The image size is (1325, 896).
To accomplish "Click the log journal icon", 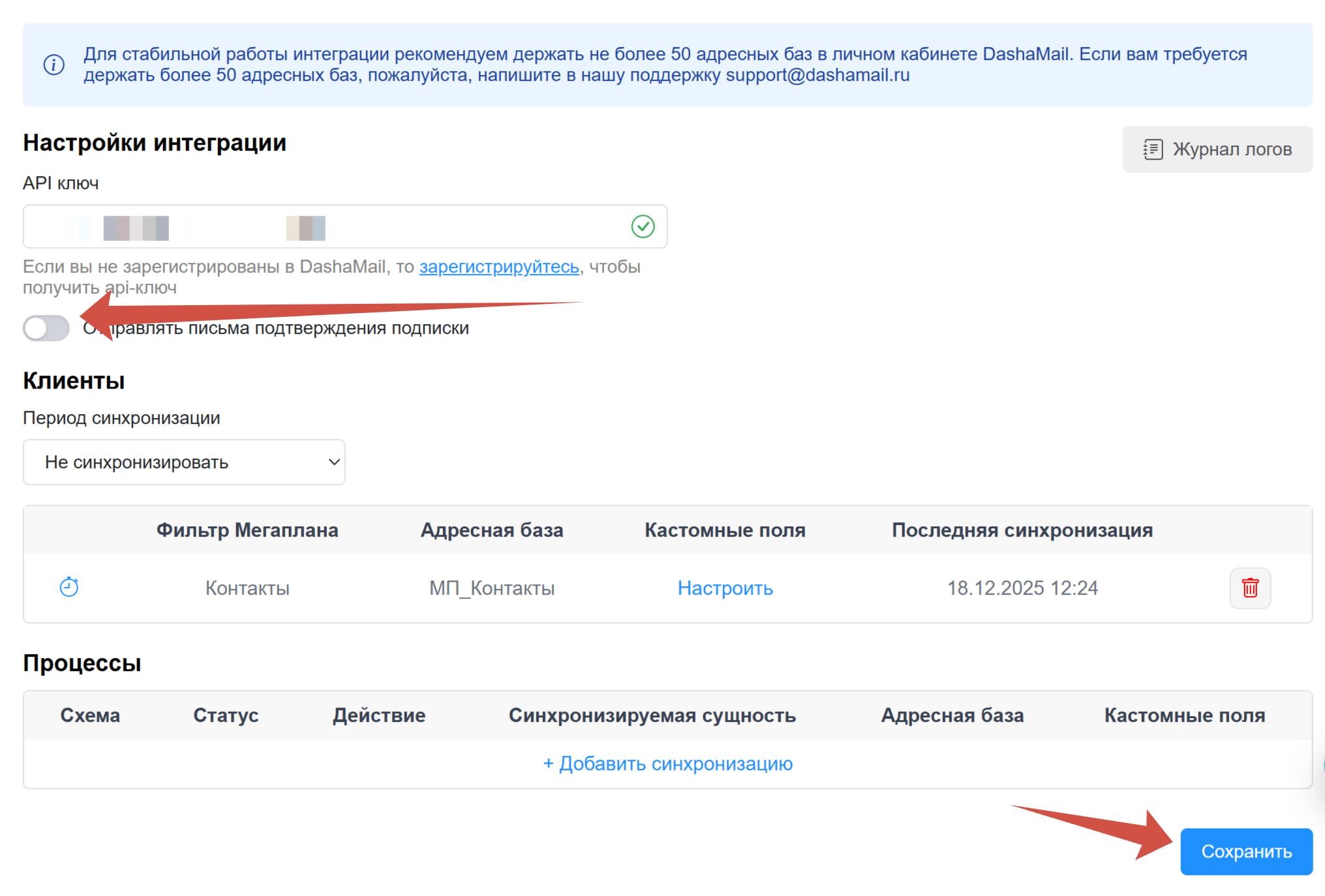I will [x=1152, y=149].
